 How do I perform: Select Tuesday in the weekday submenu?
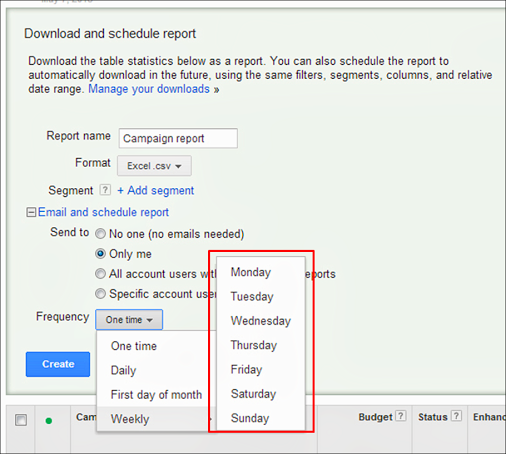click(x=261, y=296)
